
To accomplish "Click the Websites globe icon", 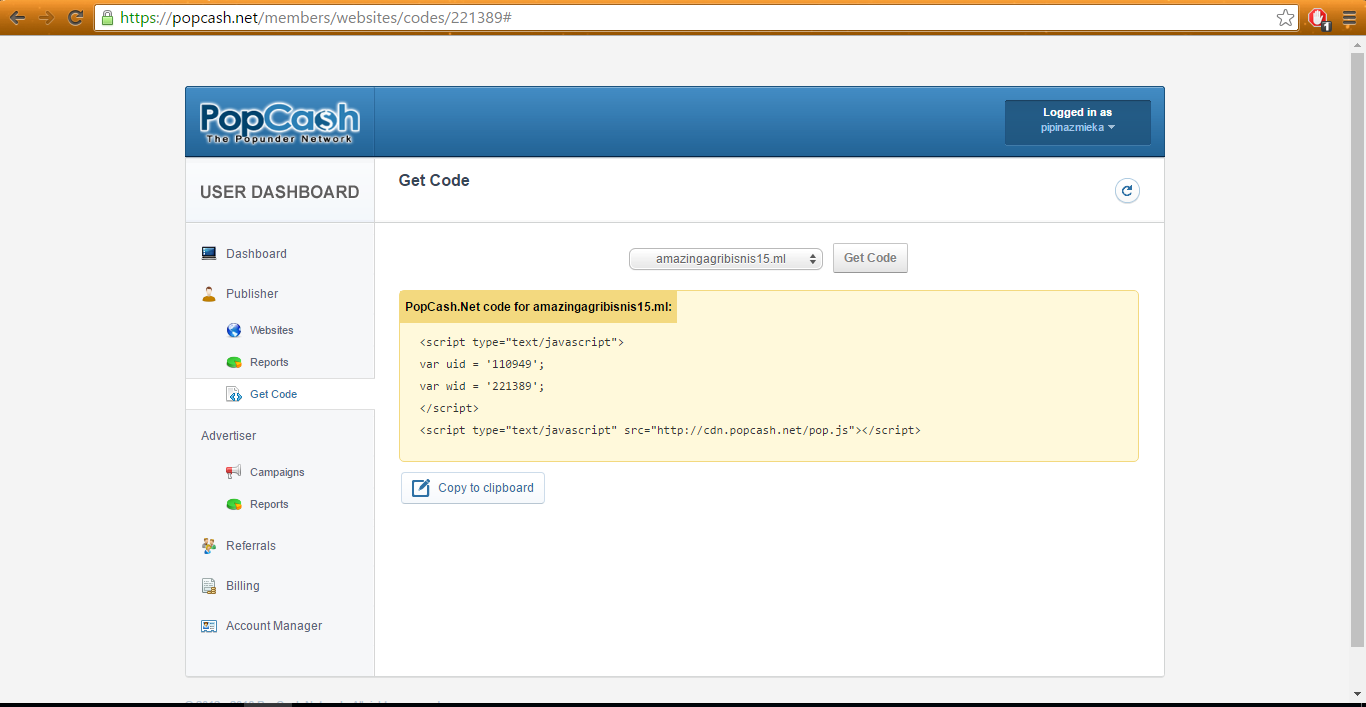I will click(x=234, y=330).
